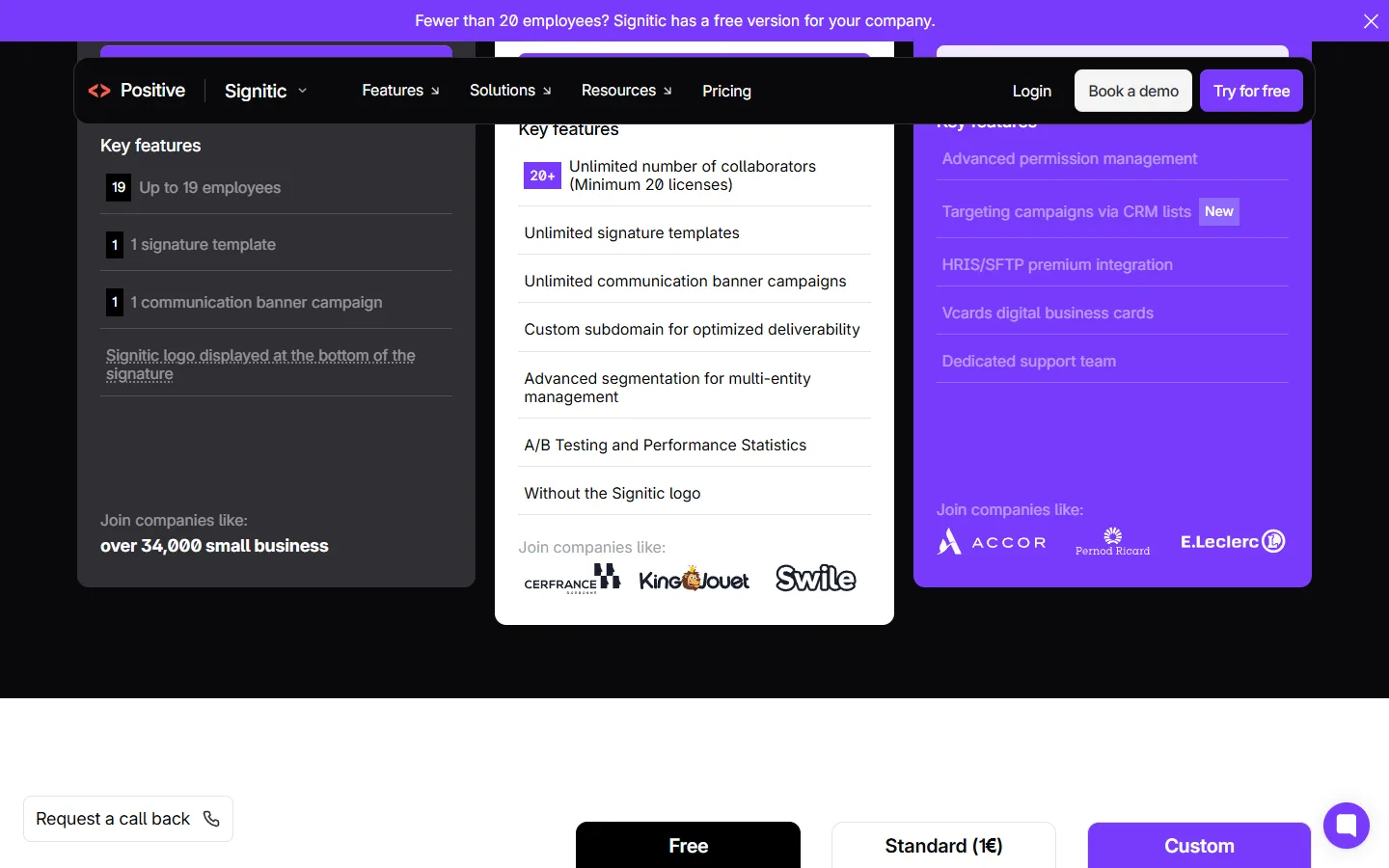Click the King Jouet logo
The width and height of the screenshot is (1389, 868).
pos(694,580)
